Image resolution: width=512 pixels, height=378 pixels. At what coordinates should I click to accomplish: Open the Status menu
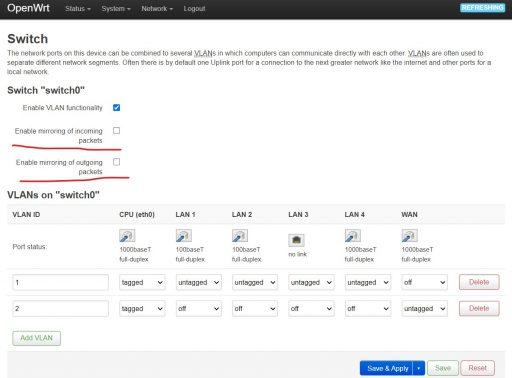click(78, 9)
